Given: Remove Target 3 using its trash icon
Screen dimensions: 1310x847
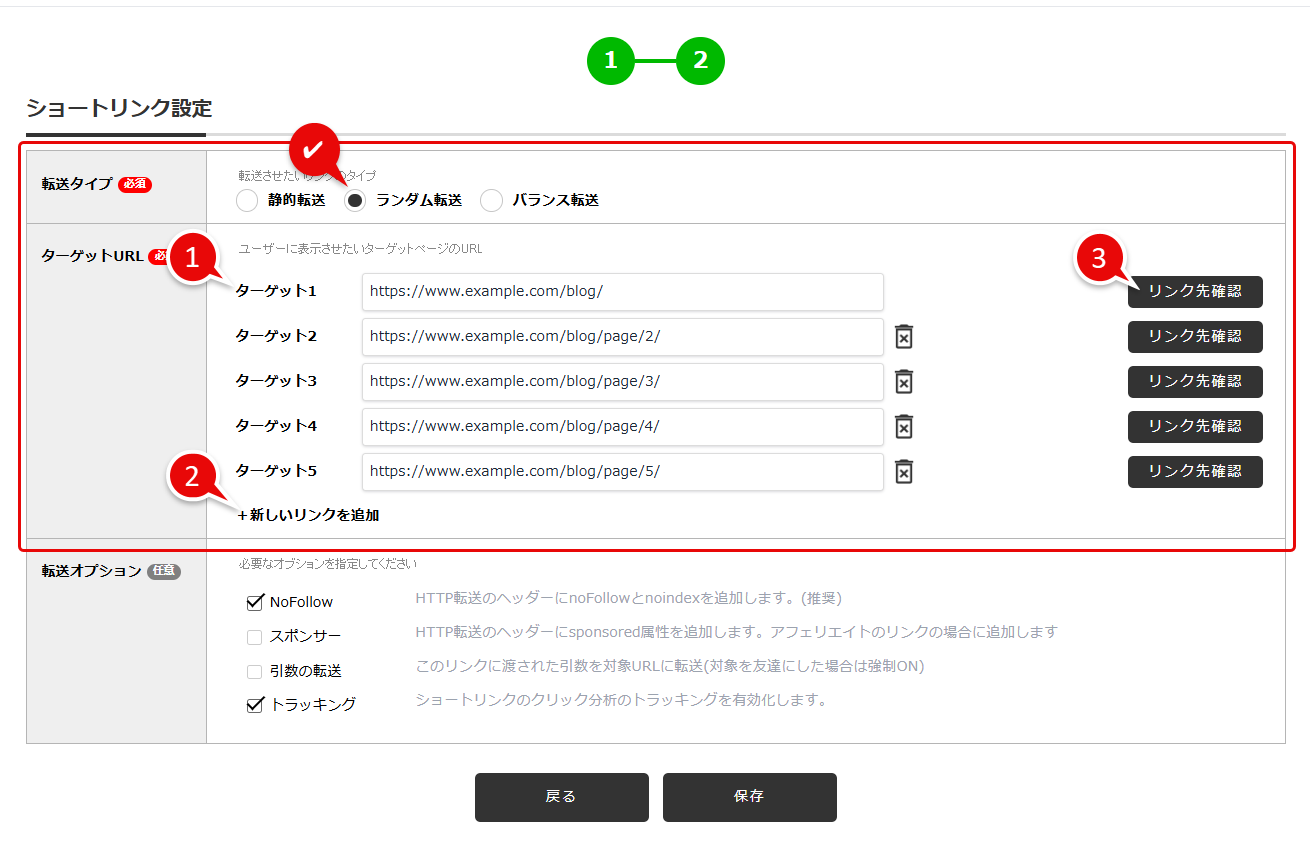Looking at the screenshot, I should (903, 382).
